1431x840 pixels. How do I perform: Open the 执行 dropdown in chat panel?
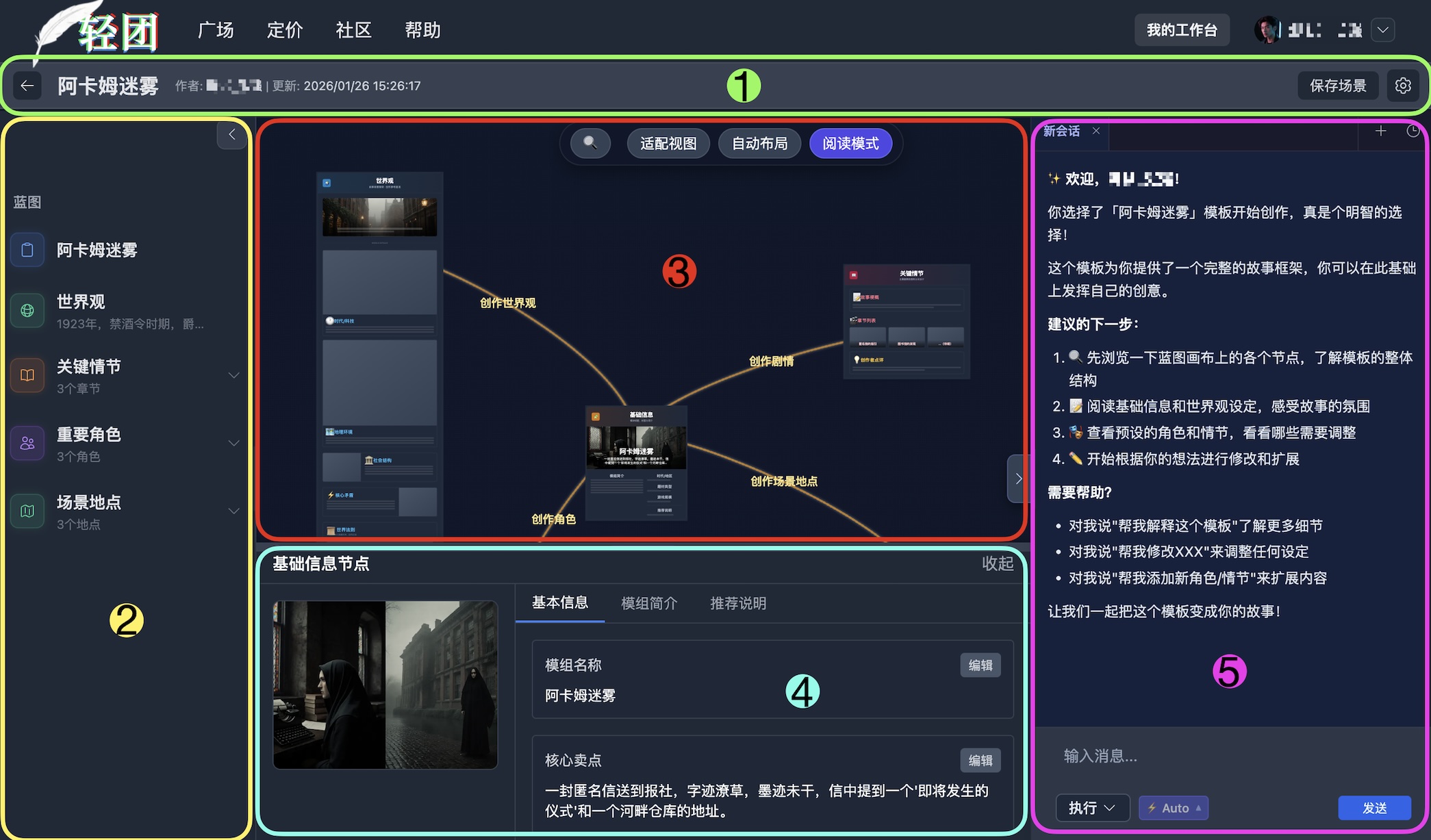click(1092, 808)
